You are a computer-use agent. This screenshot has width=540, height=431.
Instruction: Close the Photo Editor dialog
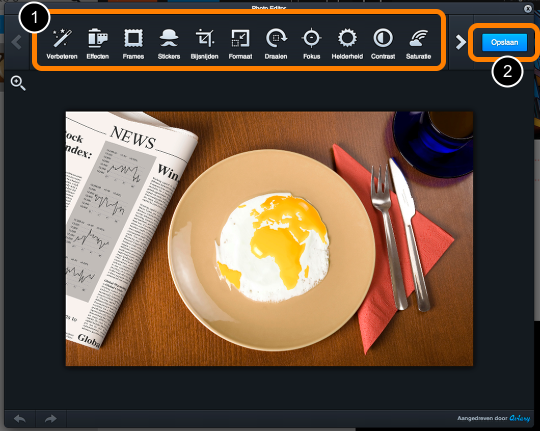[x=528, y=9]
